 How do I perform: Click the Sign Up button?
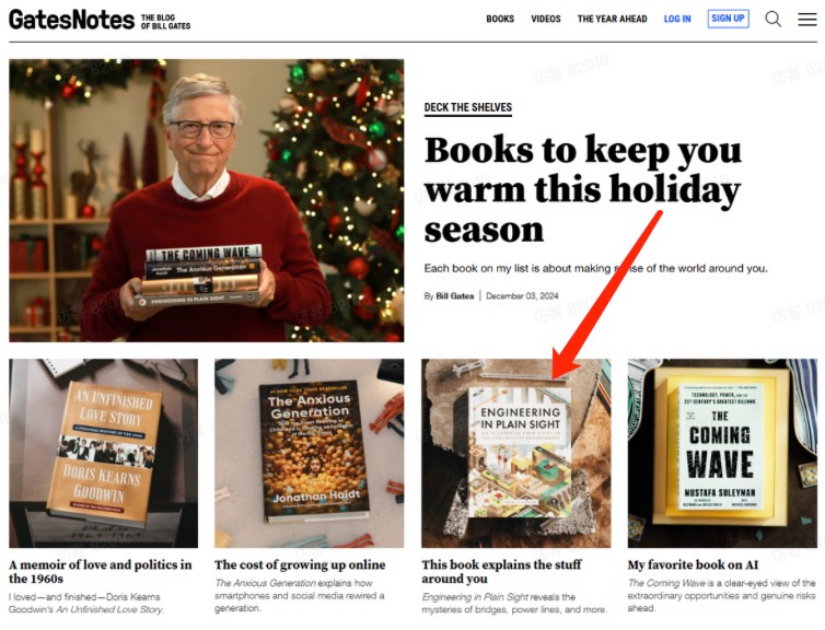click(728, 18)
